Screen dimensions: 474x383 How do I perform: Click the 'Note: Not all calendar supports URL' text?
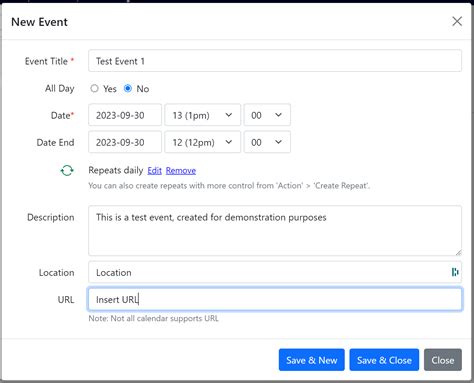pos(153,318)
